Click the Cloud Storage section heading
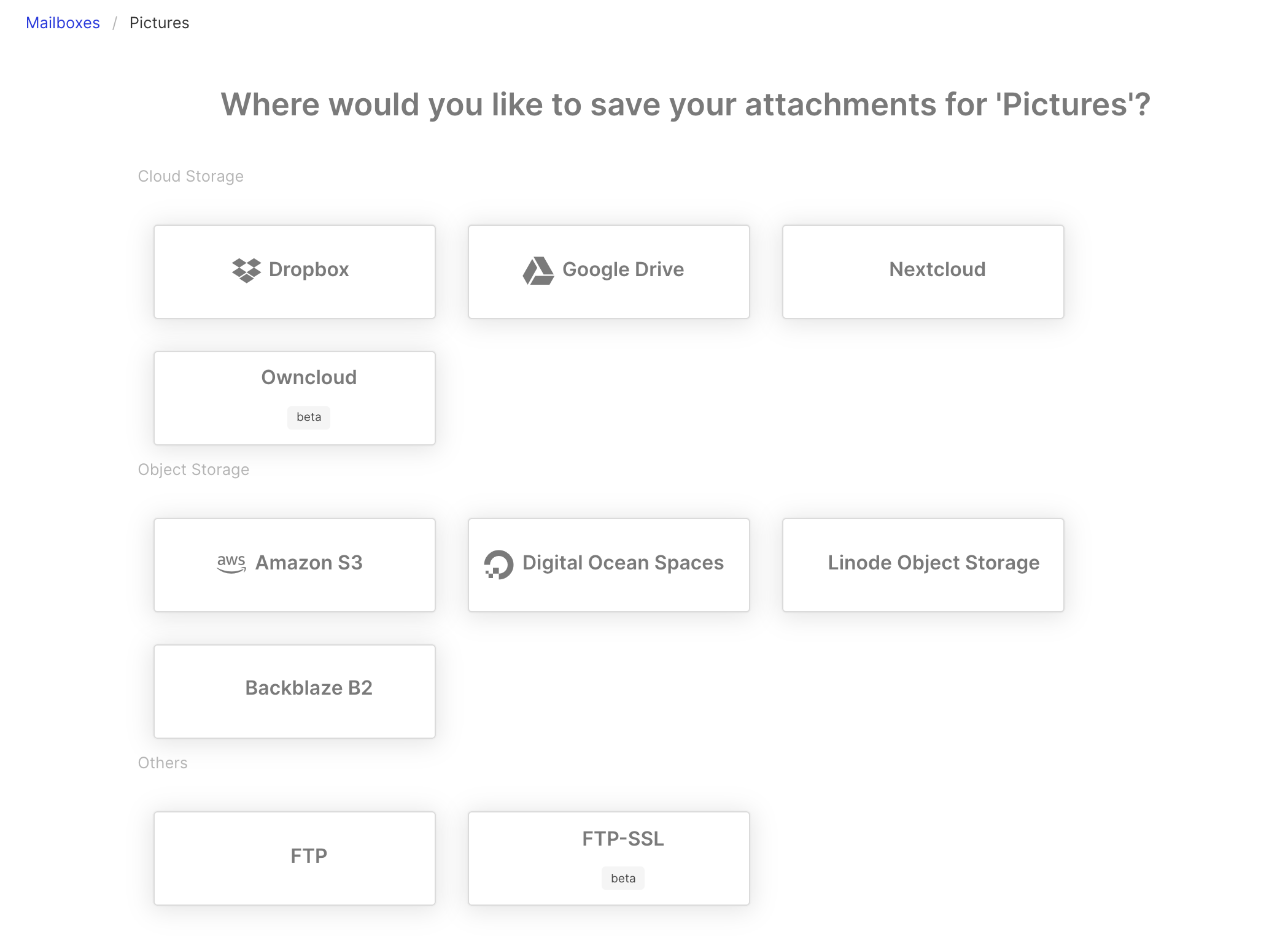The image size is (1288, 945). point(191,176)
